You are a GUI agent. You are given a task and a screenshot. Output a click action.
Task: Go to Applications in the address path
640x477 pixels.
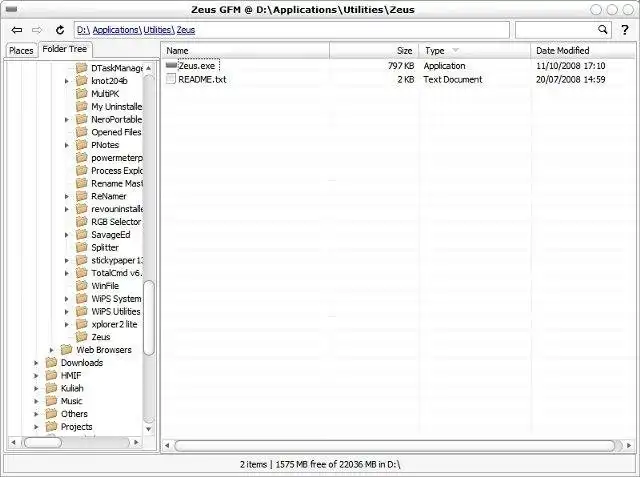pyautogui.click(x=117, y=30)
